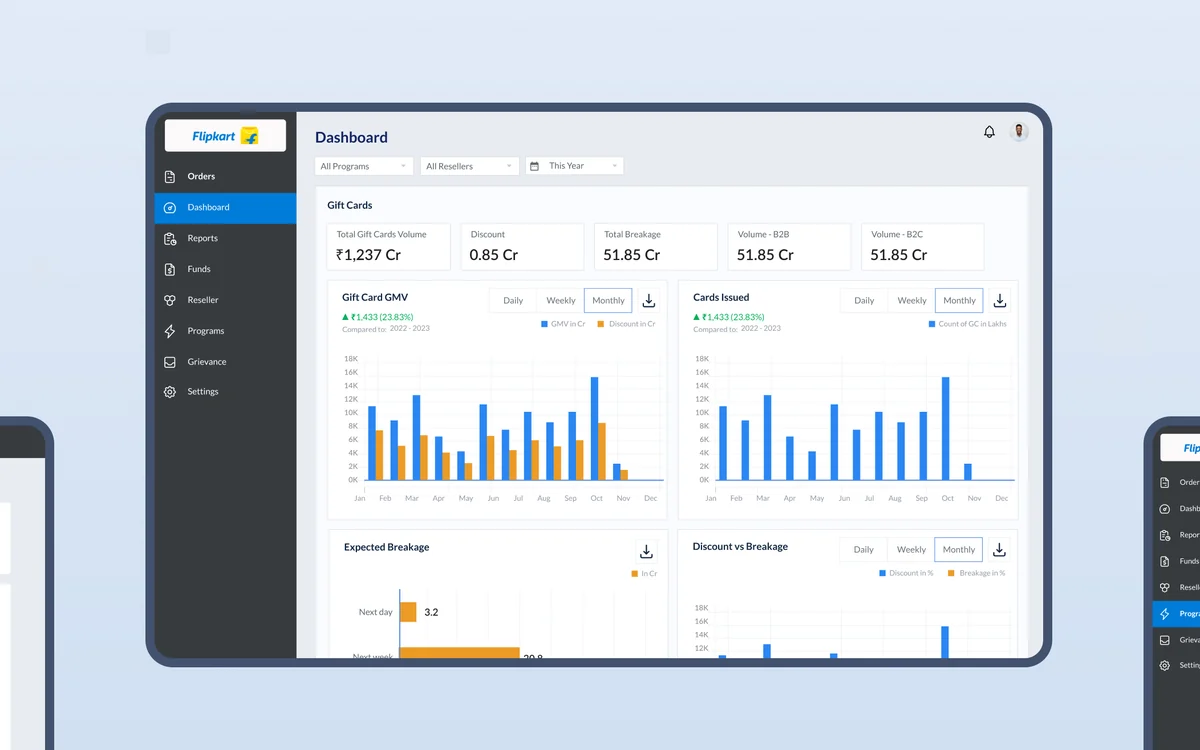Click the Expected Breakage chart title
1200x750 pixels.
click(386, 547)
